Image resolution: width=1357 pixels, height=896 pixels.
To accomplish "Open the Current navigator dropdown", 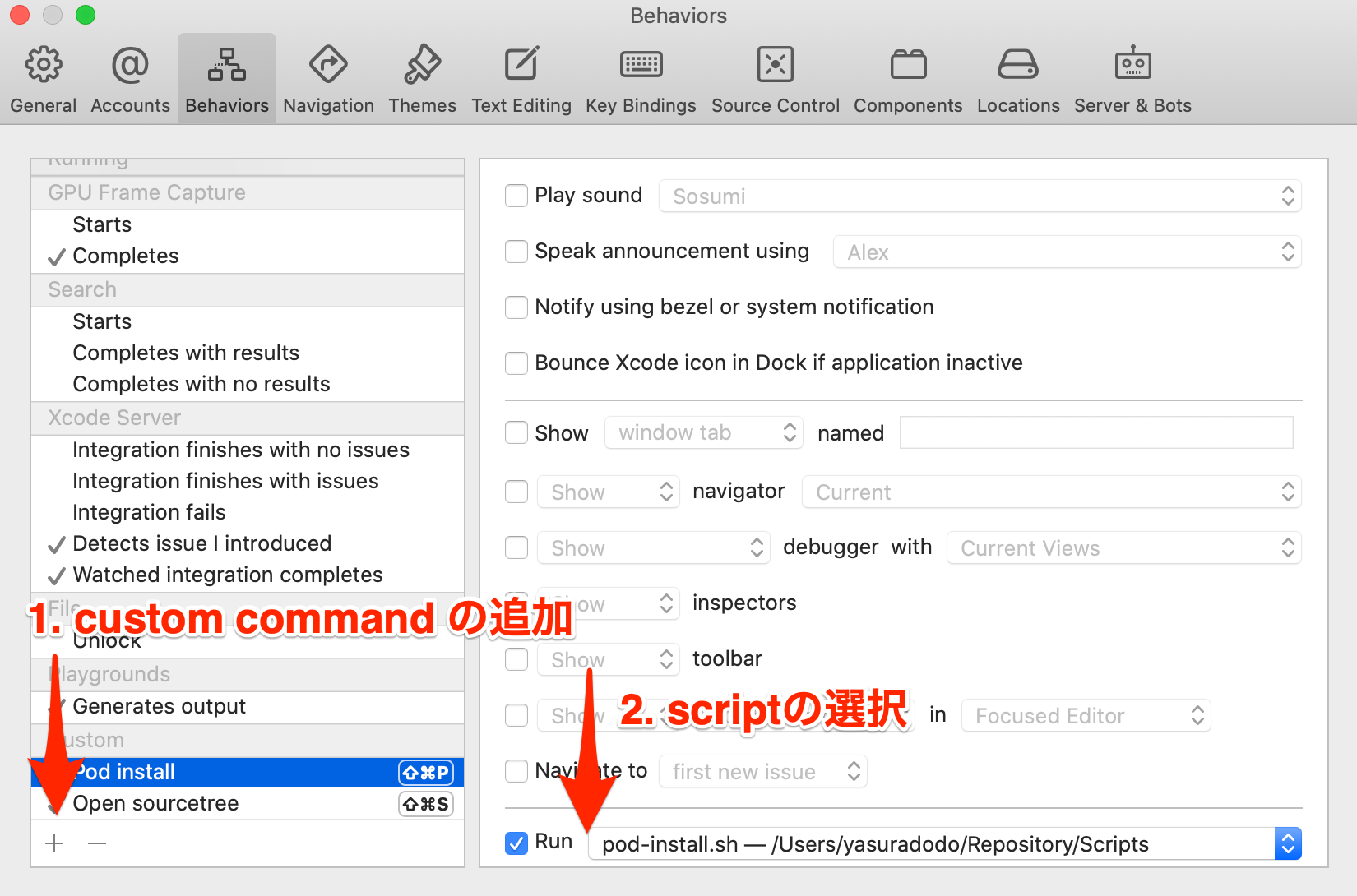I will [1052, 492].
